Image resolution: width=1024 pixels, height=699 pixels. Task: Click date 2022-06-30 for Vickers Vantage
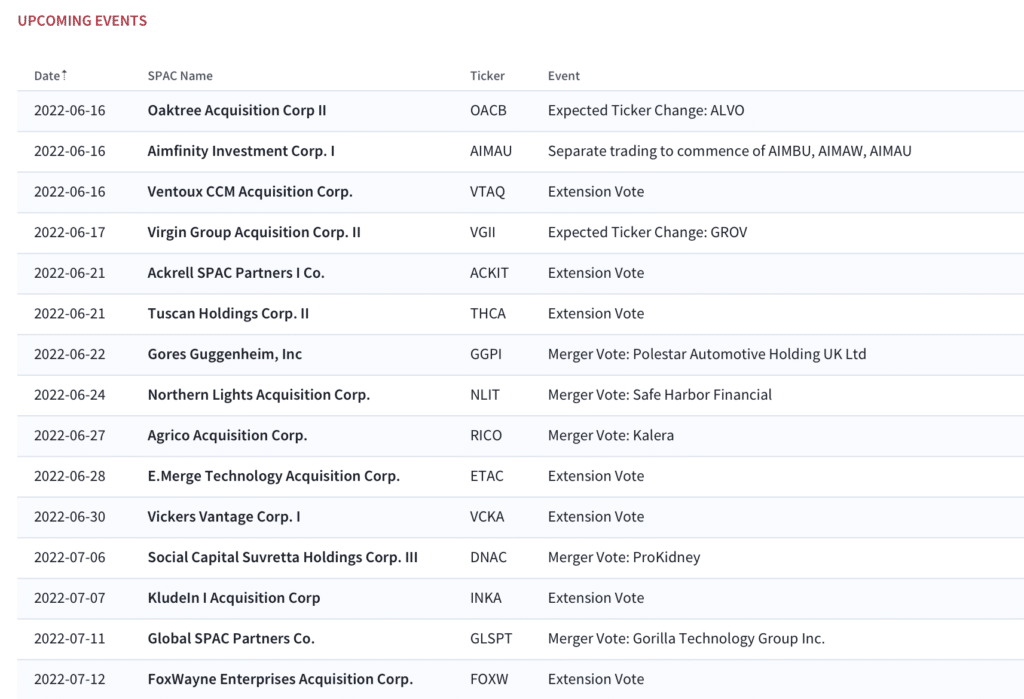tap(69, 516)
